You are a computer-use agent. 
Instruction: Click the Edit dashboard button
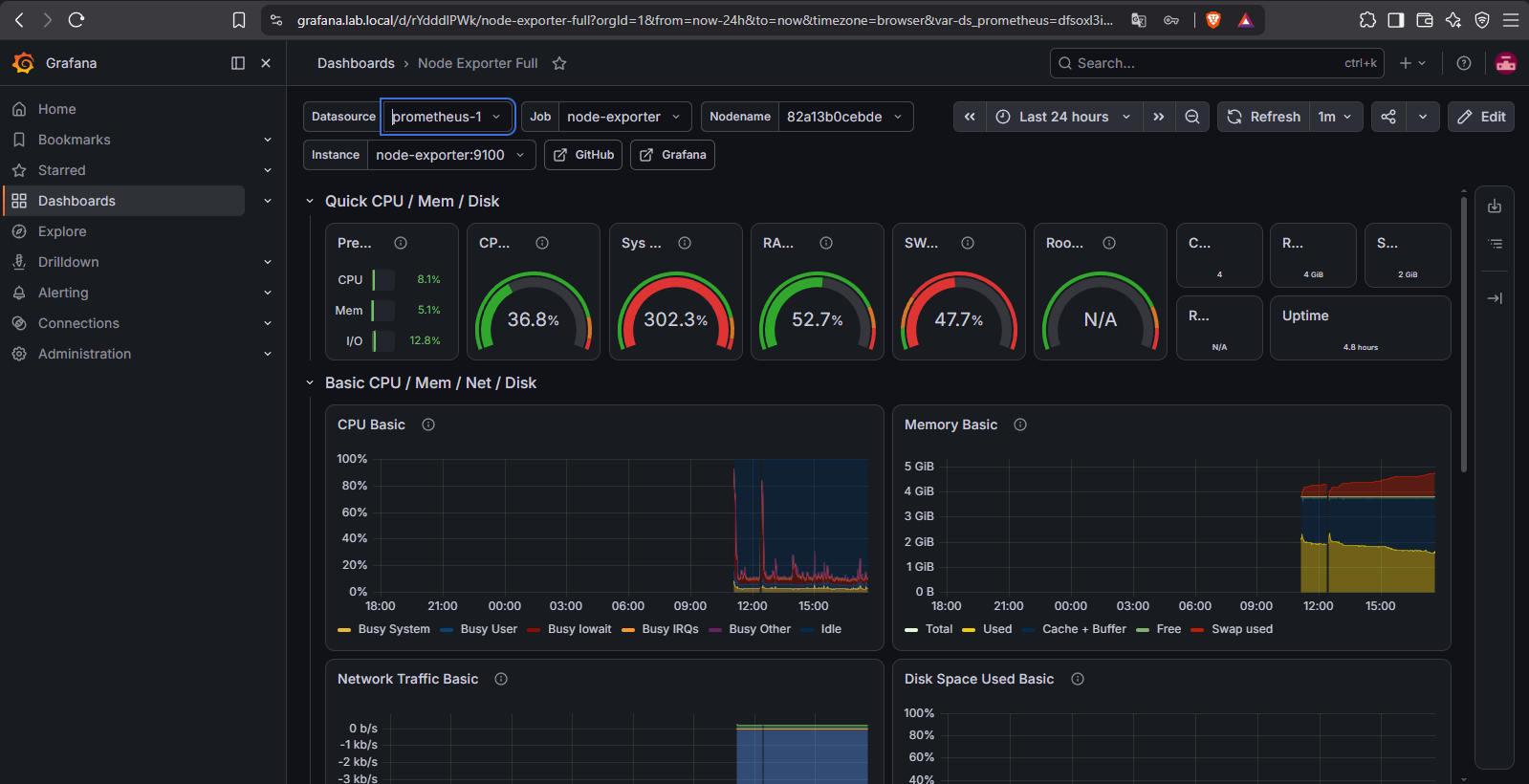click(1480, 117)
